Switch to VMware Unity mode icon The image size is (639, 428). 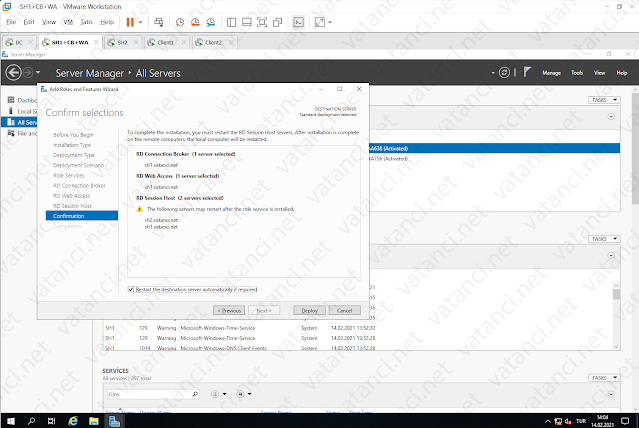(278, 22)
